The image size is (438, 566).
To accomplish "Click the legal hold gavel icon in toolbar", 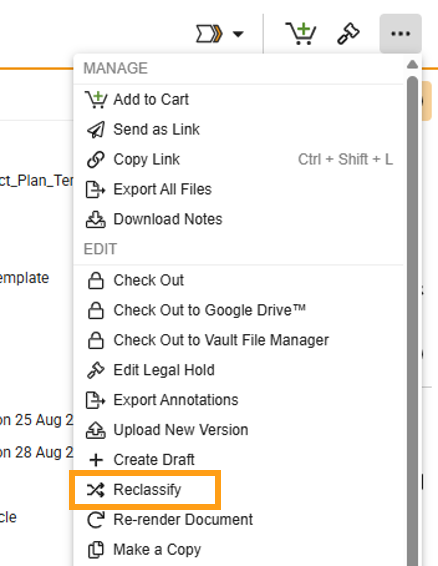I will (x=348, y=34).
